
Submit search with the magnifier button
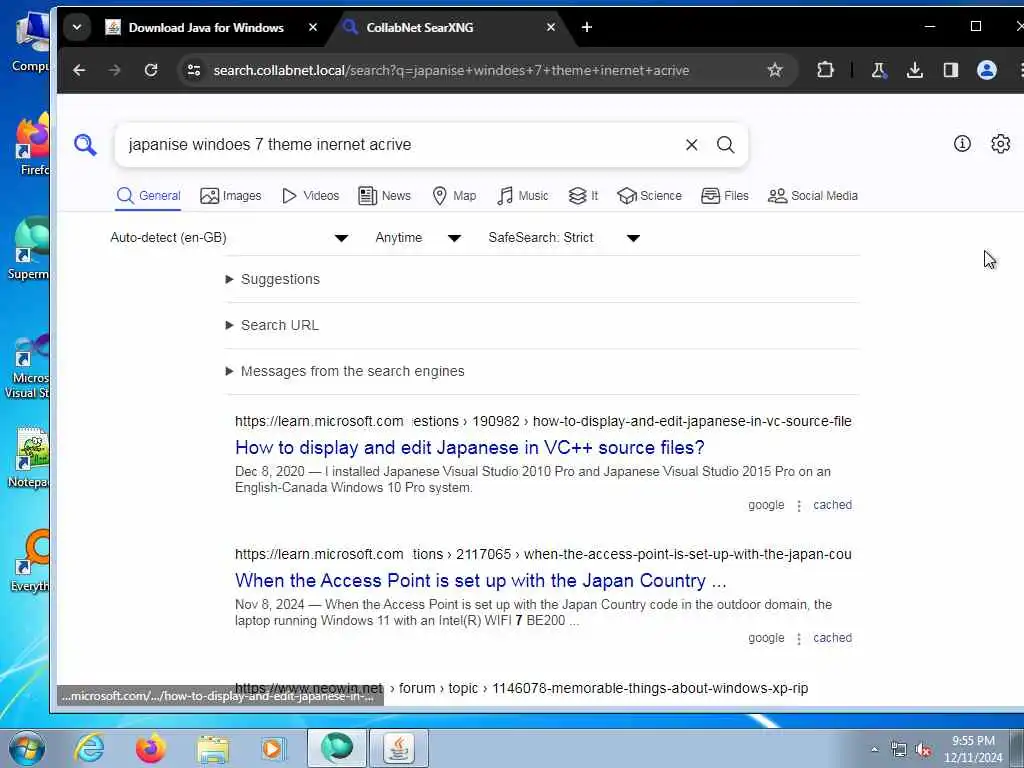point(726,144)
